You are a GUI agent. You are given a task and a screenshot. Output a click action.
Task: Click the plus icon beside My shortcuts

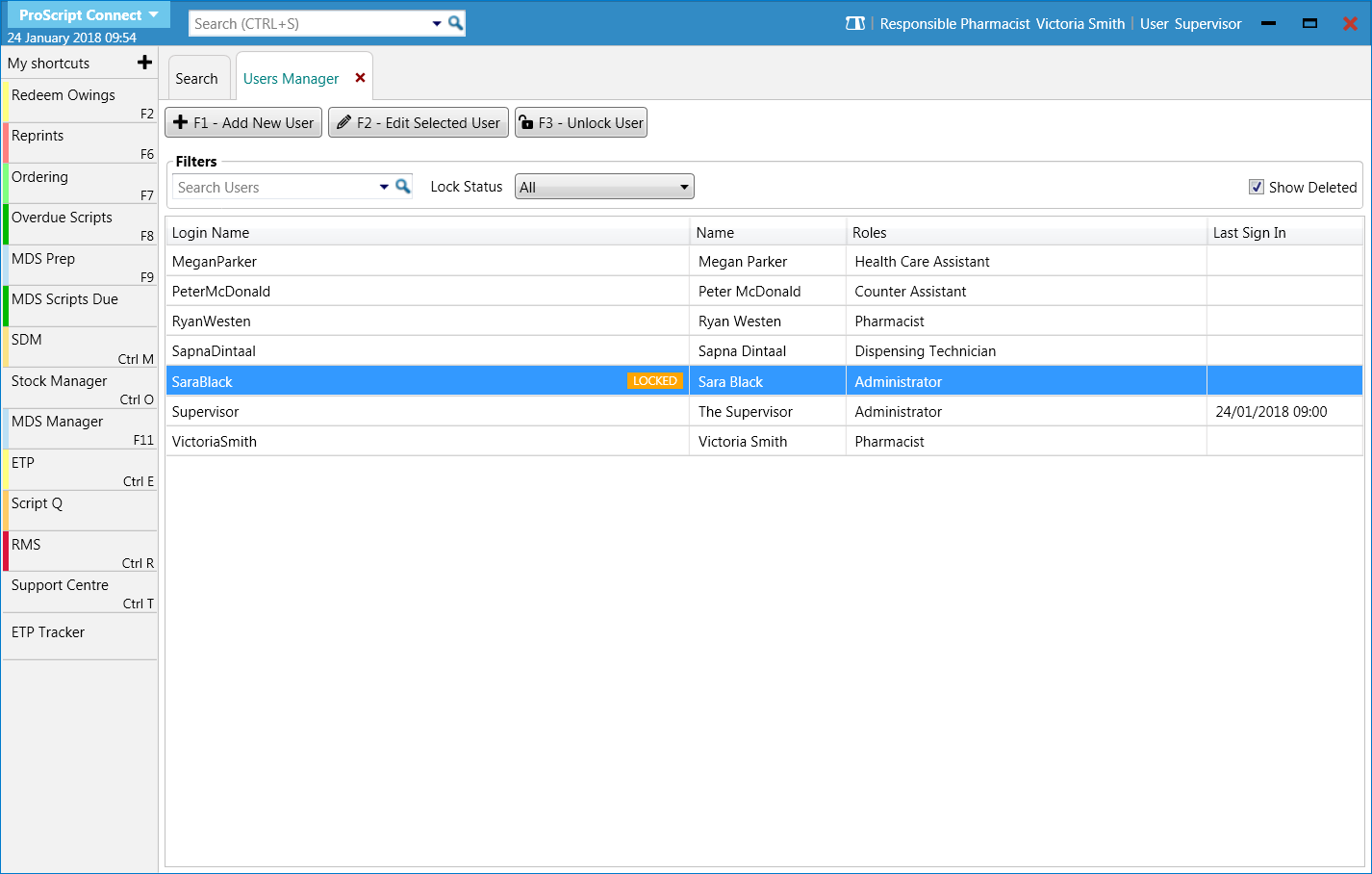pos(145,63)
